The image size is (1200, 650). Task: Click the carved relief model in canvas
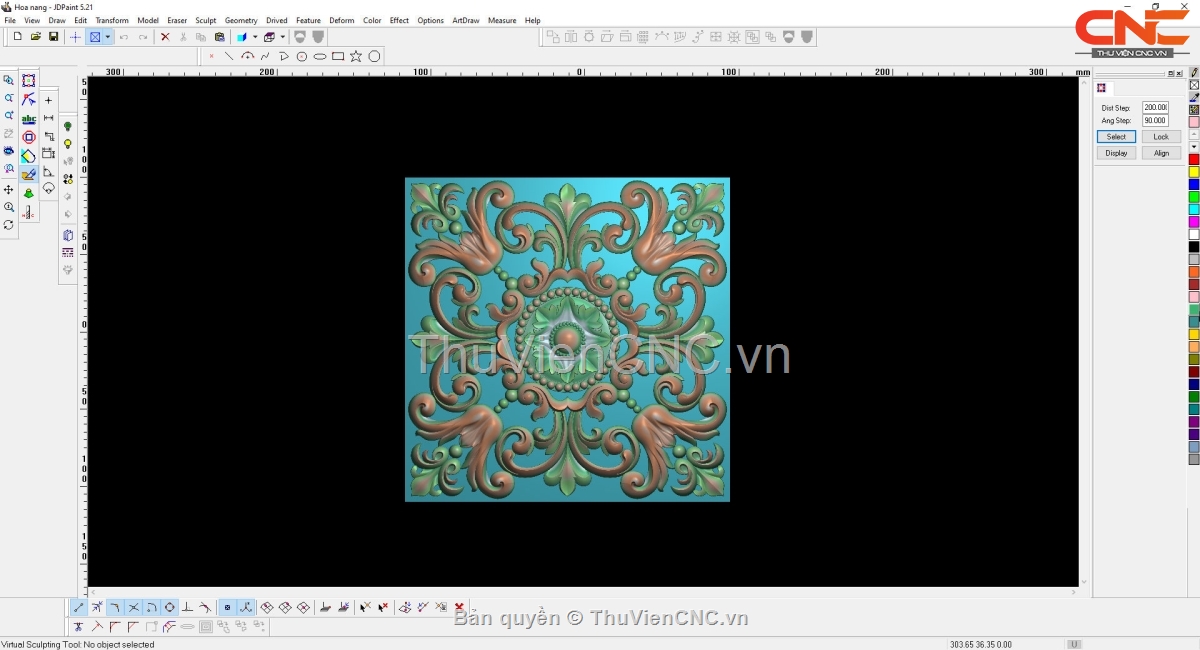pos(567,340)
